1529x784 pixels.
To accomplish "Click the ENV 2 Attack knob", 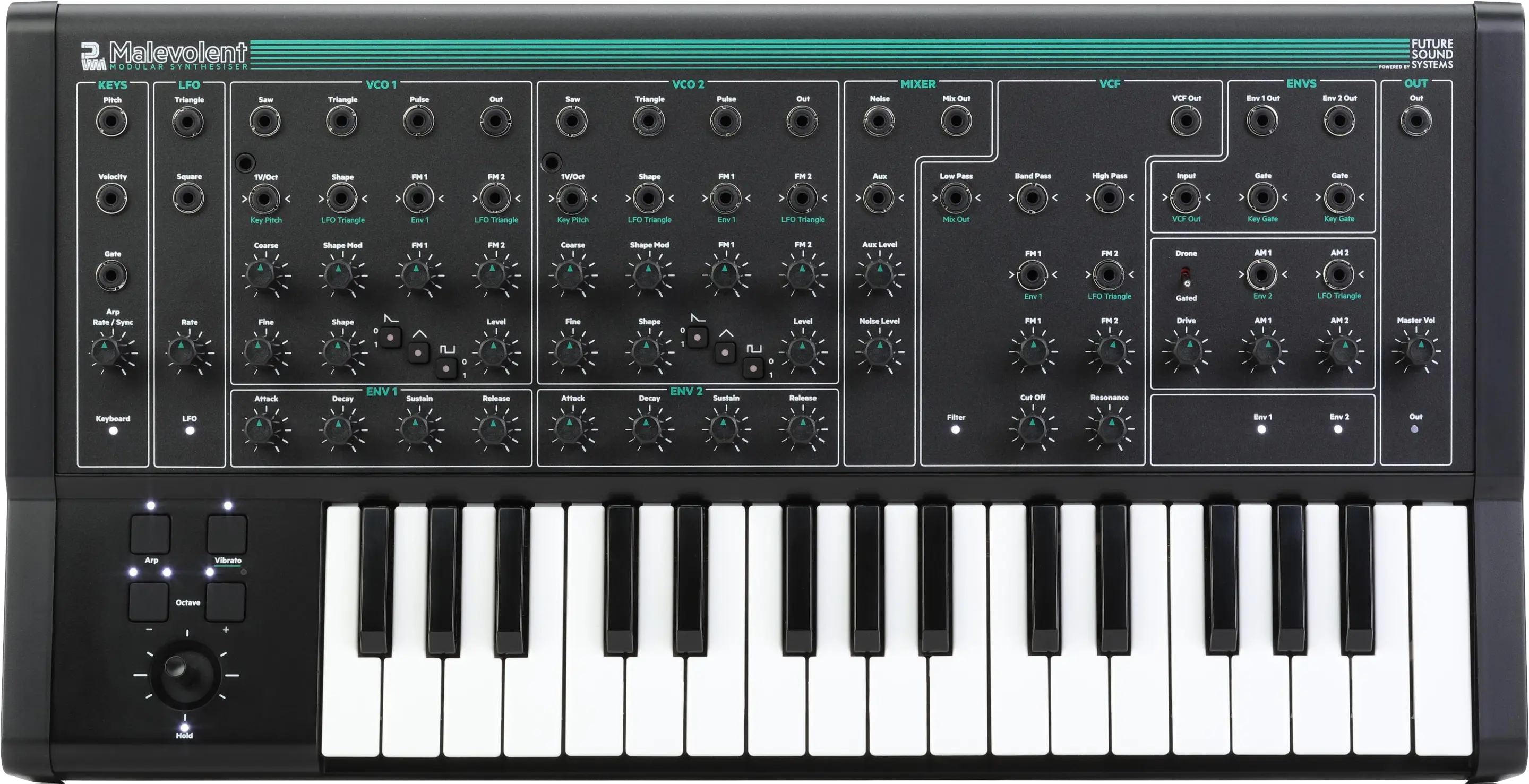I will [x=569, y=428].
